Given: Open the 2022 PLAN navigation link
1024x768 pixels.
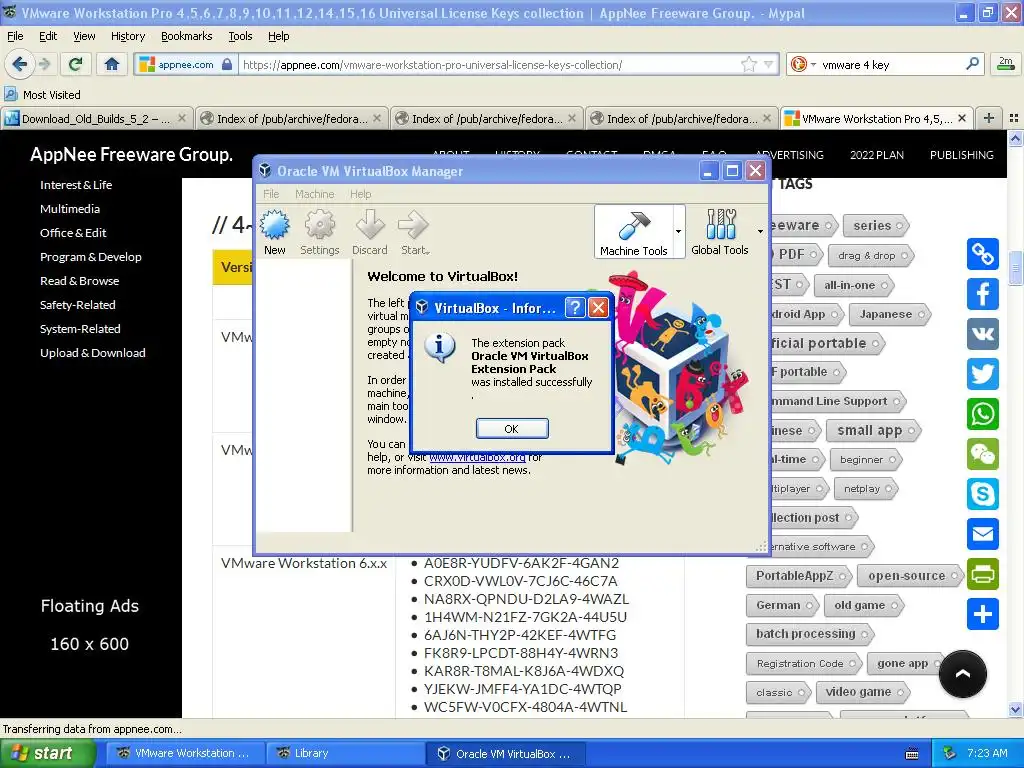Looking at the screenshot, I should (x=877, y=155).
